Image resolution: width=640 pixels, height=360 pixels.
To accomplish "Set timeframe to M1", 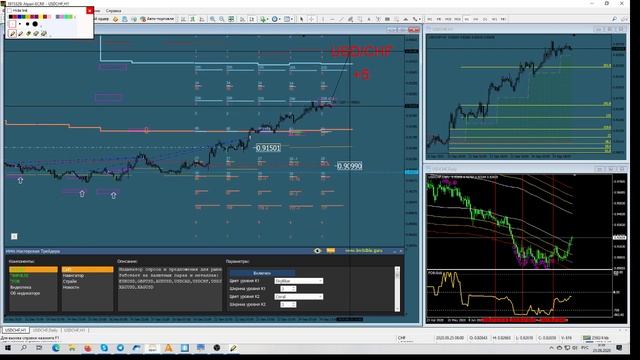I will [430, 19].
